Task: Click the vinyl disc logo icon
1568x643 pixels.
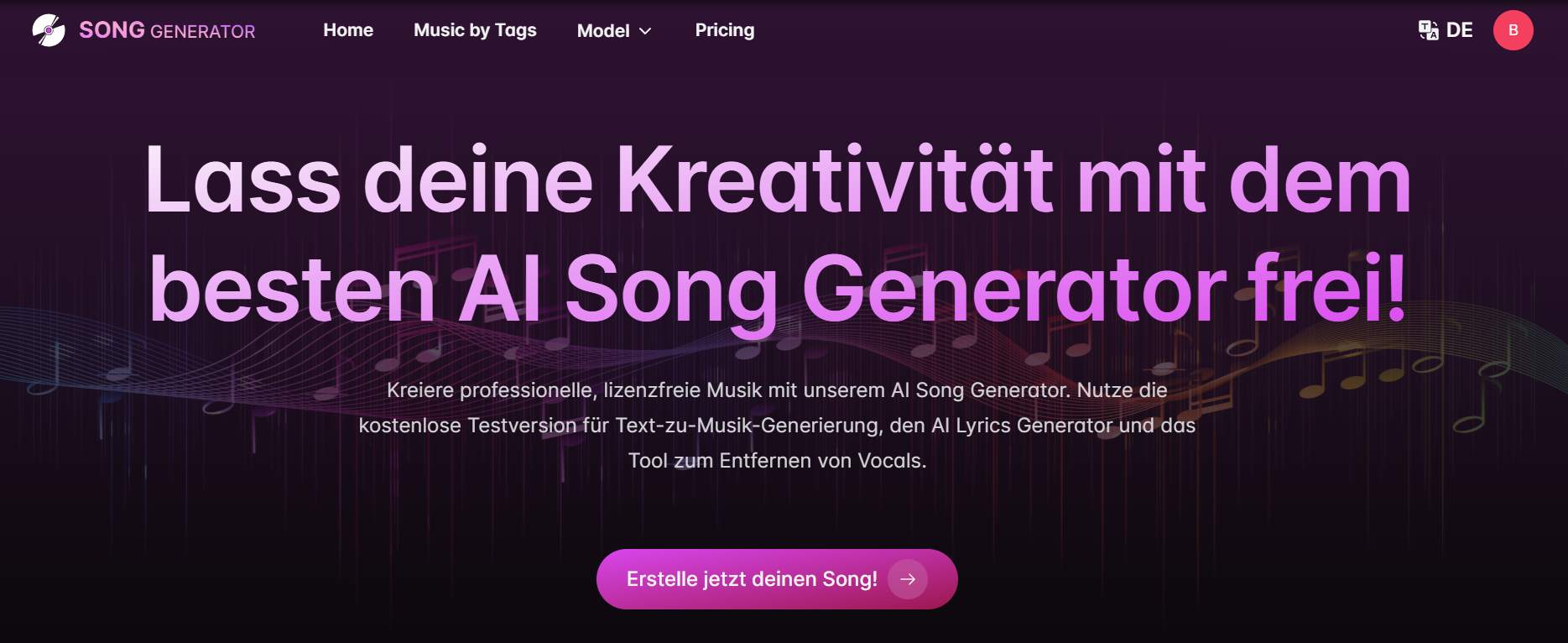Action: 49,30
